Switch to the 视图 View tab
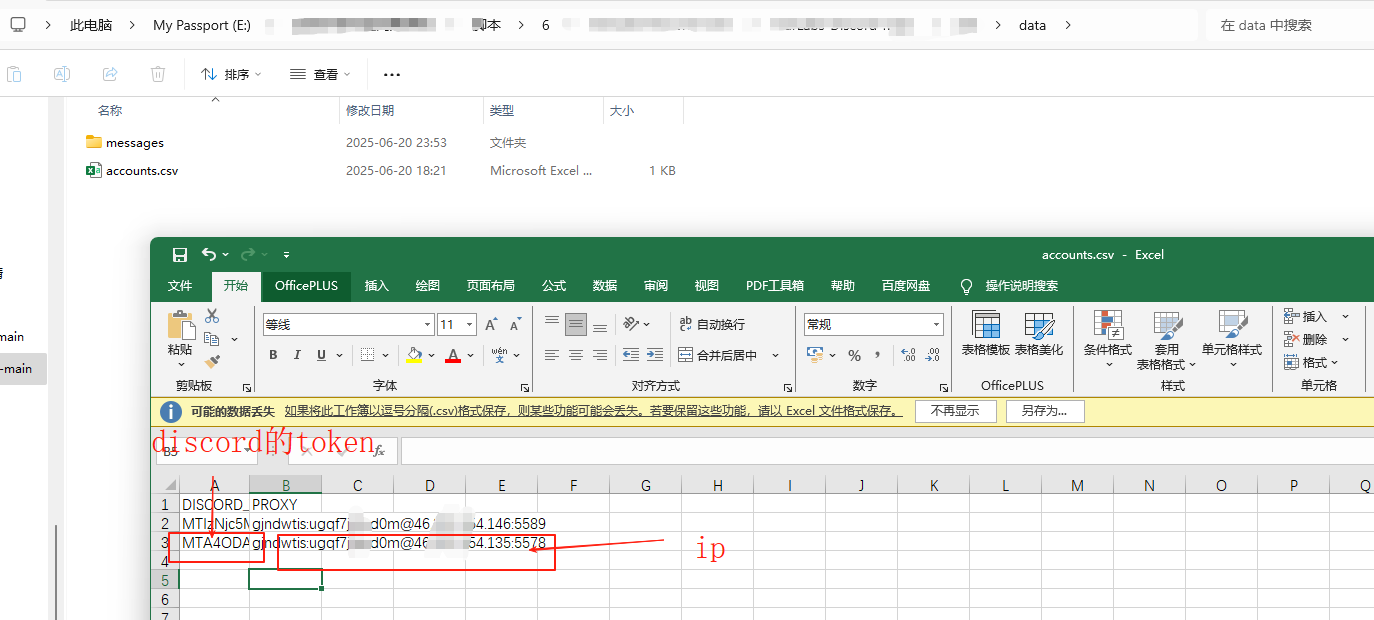 click(x=707, y=286)
